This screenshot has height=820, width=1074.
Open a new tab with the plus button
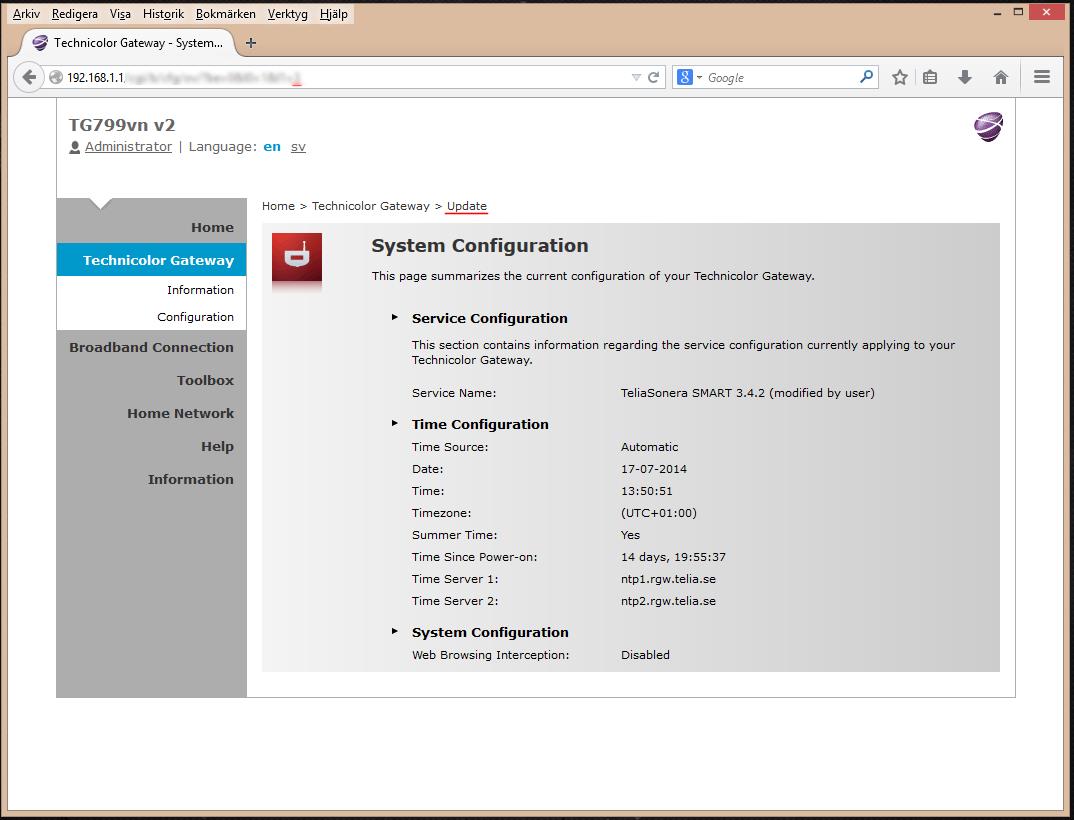pos(251,43)
